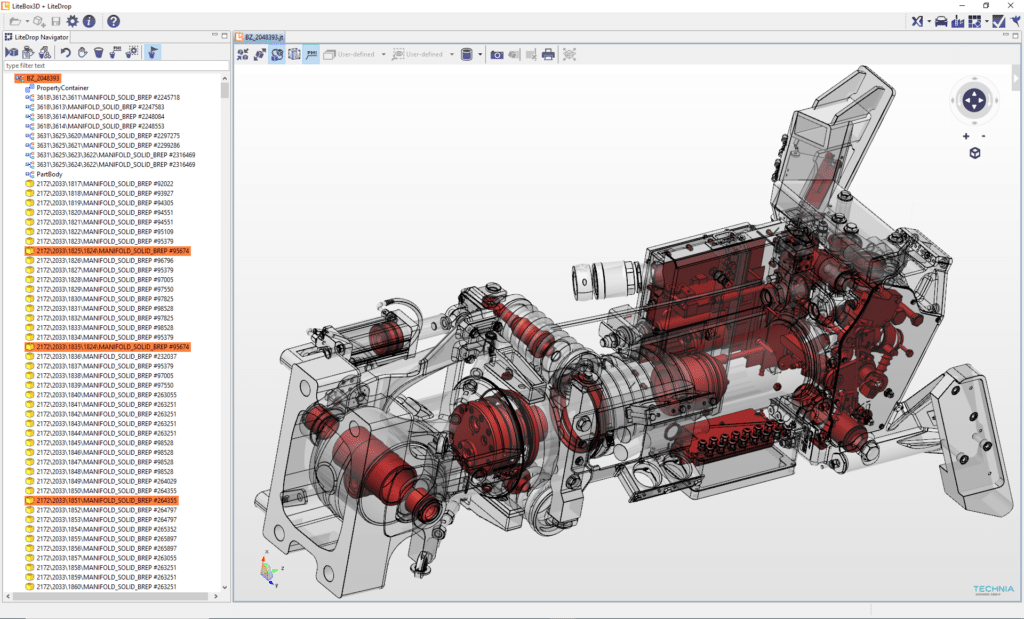Toggle the PMI annotation display button

pos(312,54)
